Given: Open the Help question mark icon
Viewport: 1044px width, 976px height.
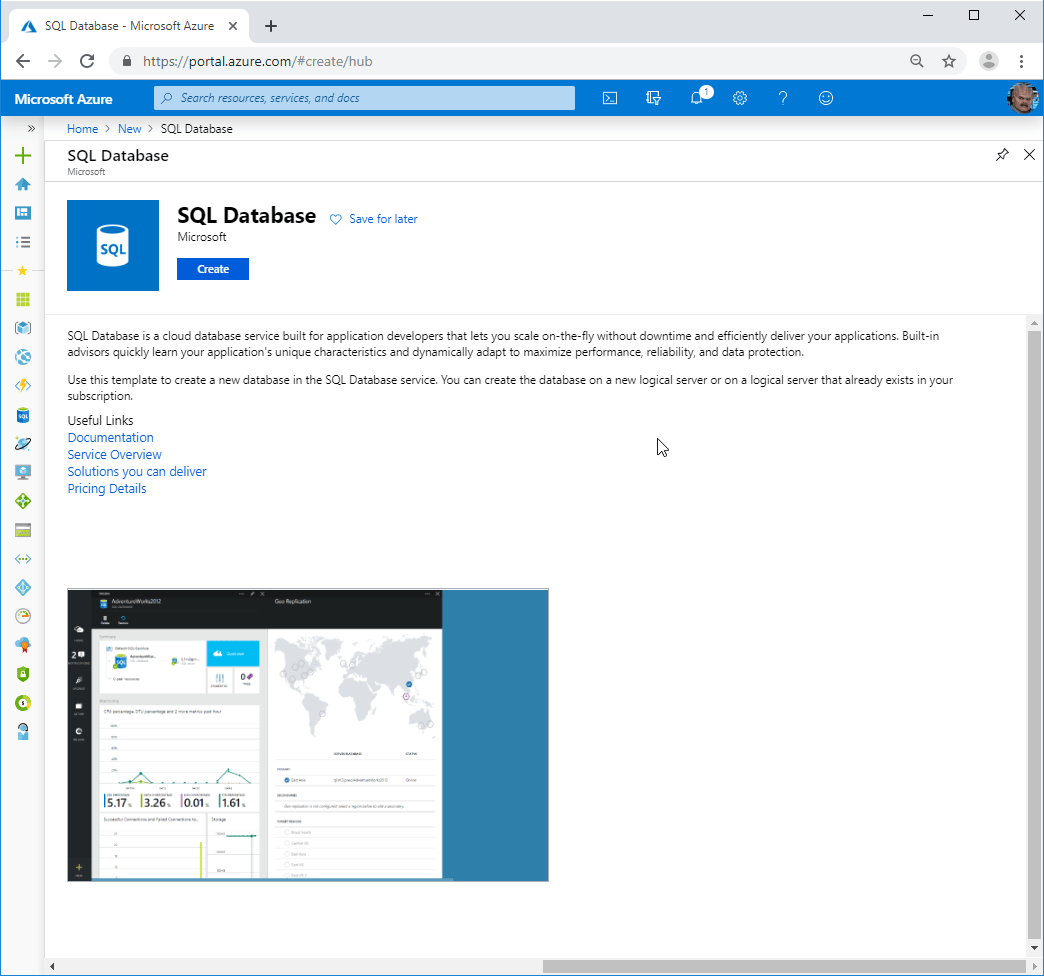Looking at the screenshot, I should (783, 98).
